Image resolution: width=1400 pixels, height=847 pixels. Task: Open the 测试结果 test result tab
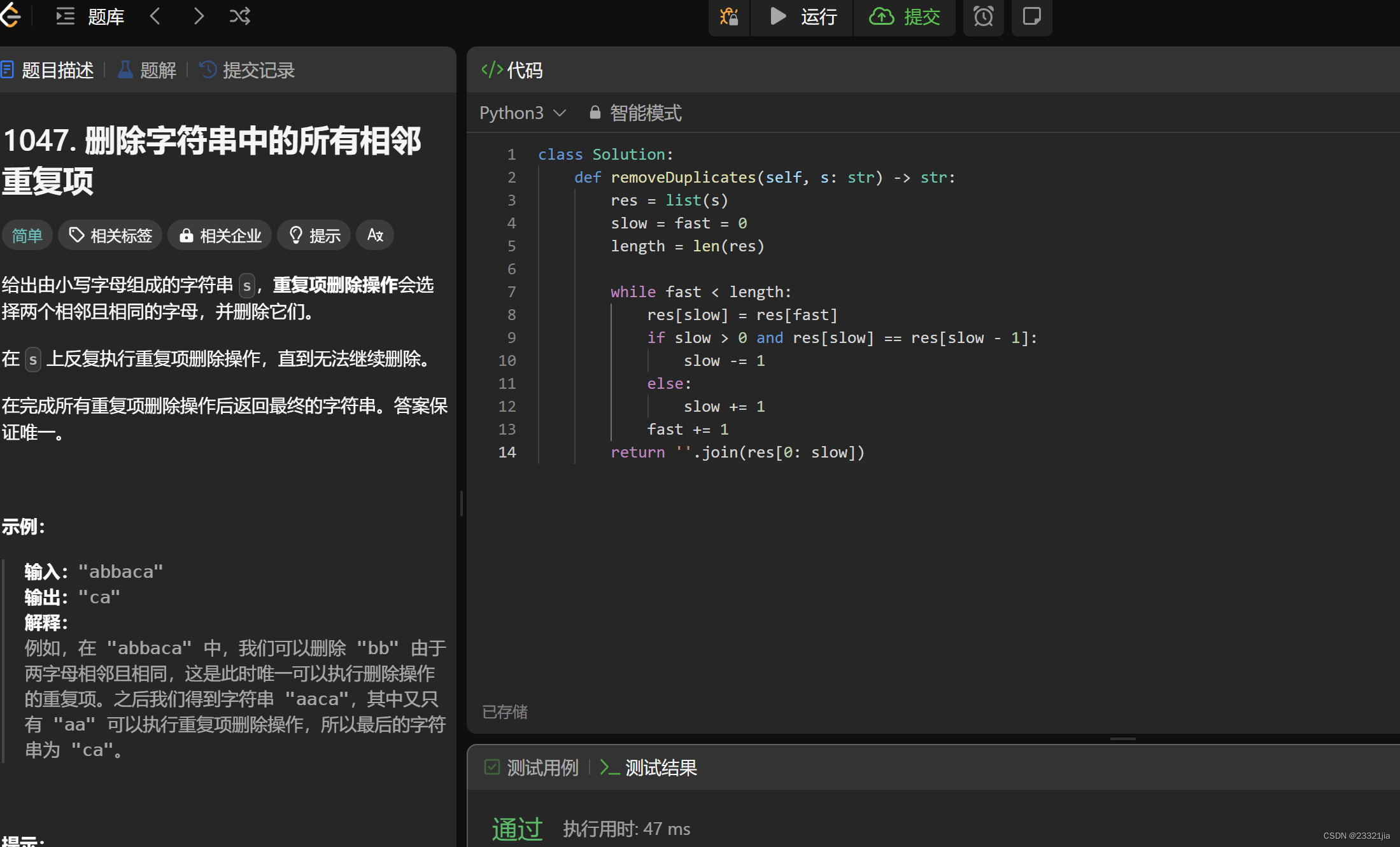pos(648,768)
